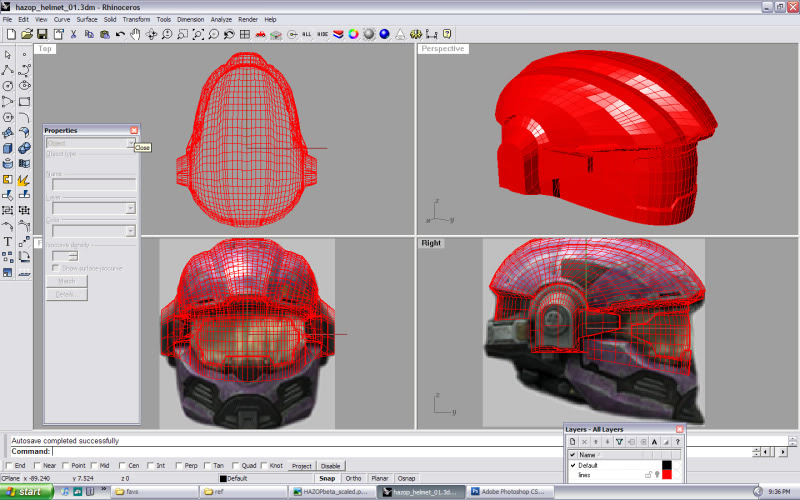This screenshot has width=800, height=500.
Task: Undo the last action with the arrow icon
Action: coord(120,34)
